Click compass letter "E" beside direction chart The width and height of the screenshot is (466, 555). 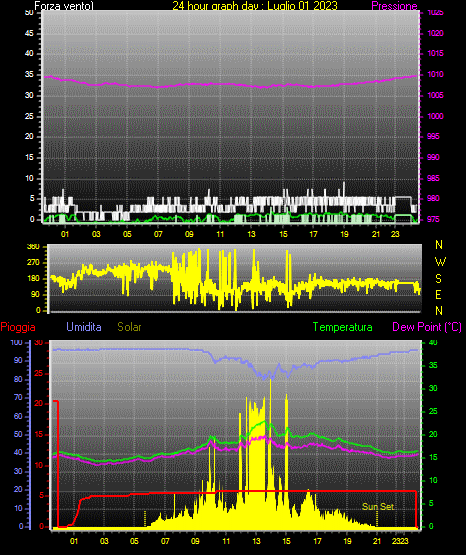point(438,295)
